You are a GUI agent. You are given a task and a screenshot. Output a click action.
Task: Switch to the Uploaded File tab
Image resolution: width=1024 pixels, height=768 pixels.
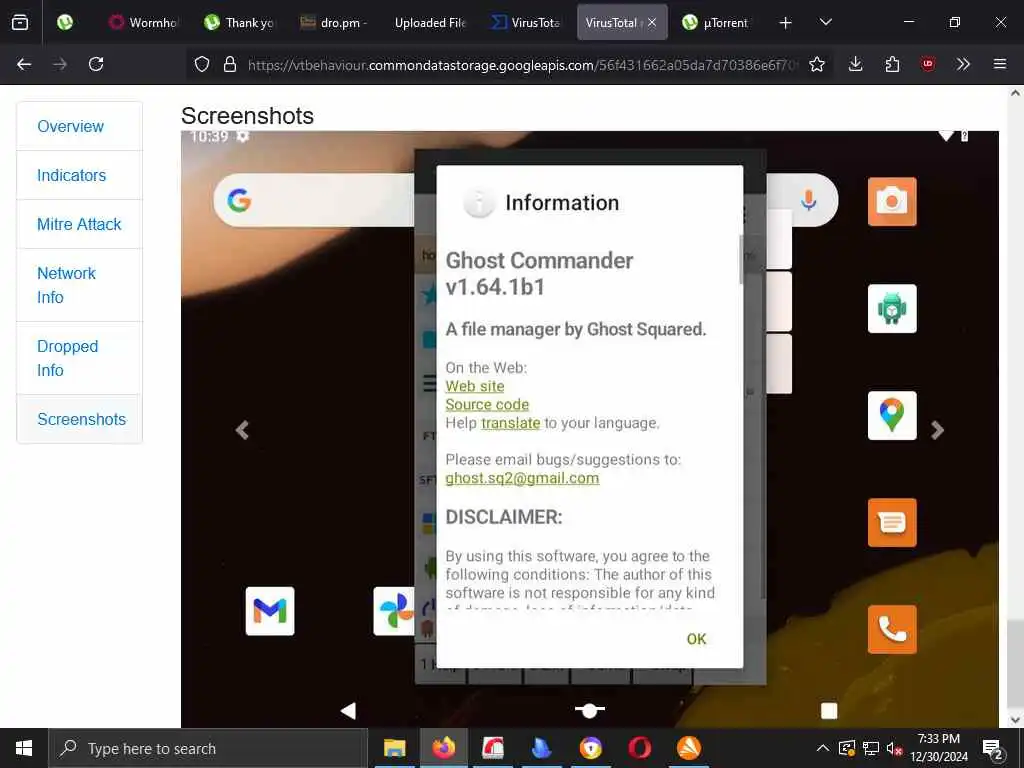[x=430, y=22]
